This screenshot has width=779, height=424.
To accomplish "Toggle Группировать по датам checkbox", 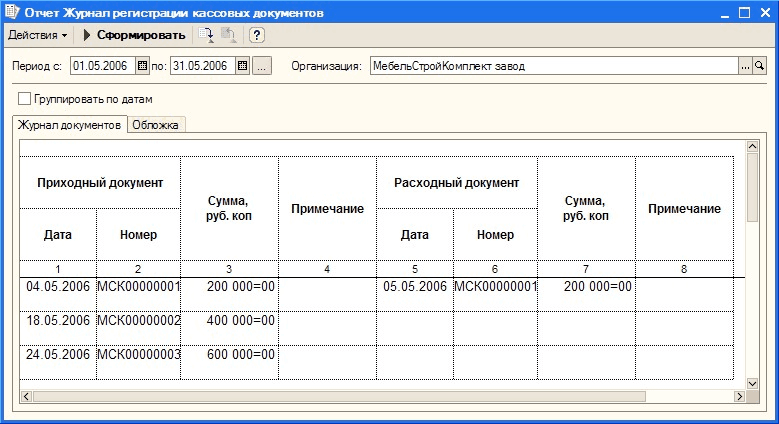I will (24, 98).
